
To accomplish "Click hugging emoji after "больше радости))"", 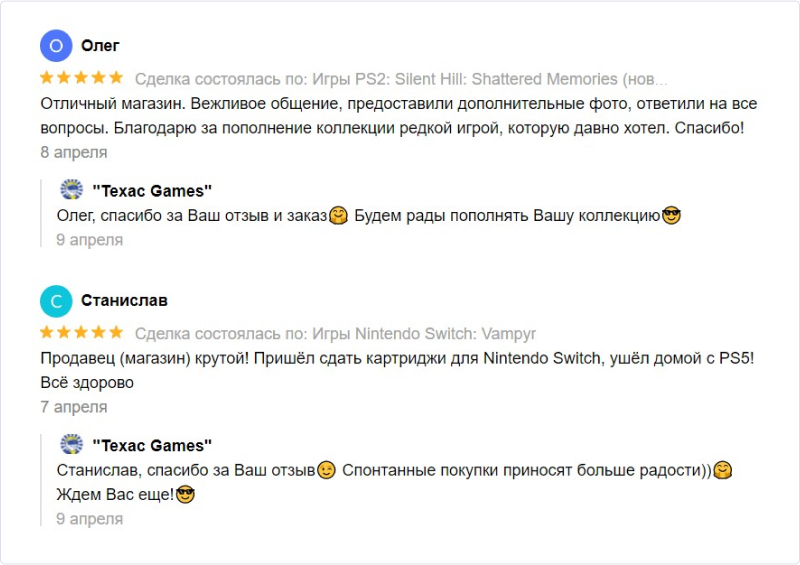I will click(724, 470).
